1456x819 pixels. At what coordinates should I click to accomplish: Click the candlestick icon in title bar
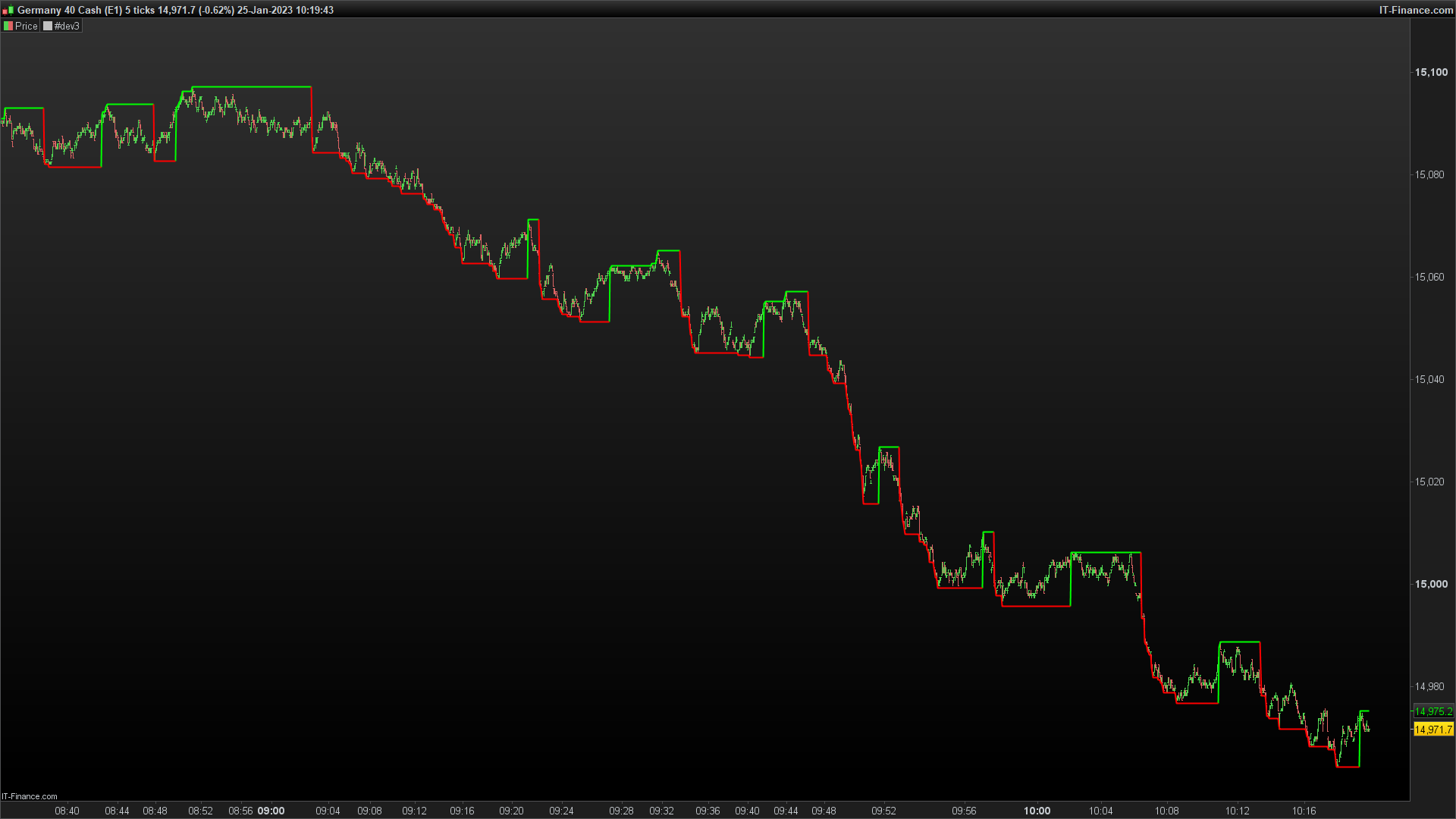8,10
